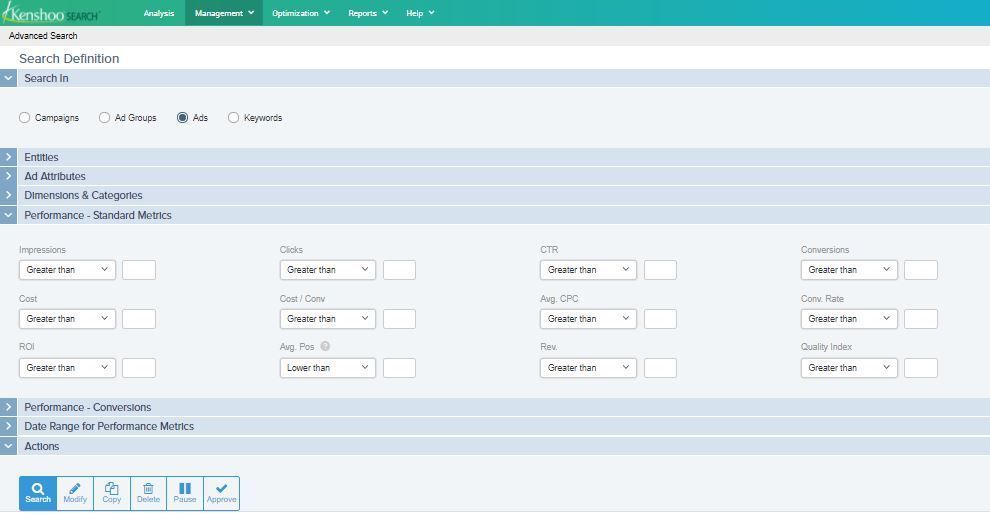Click the Quality Index value field

tap(921, 368)
